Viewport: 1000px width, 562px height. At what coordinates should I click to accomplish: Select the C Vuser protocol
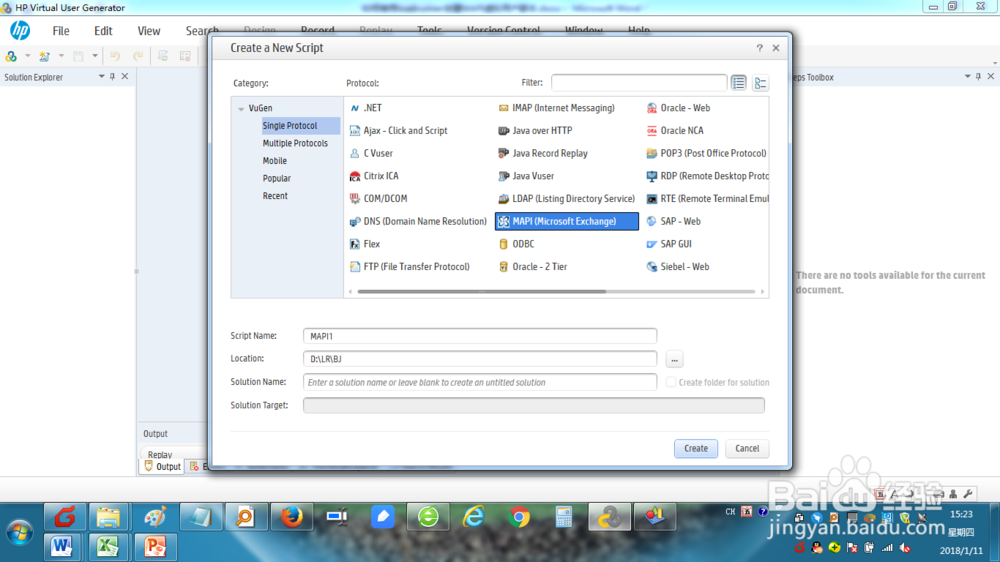click(x=371, y=153)
